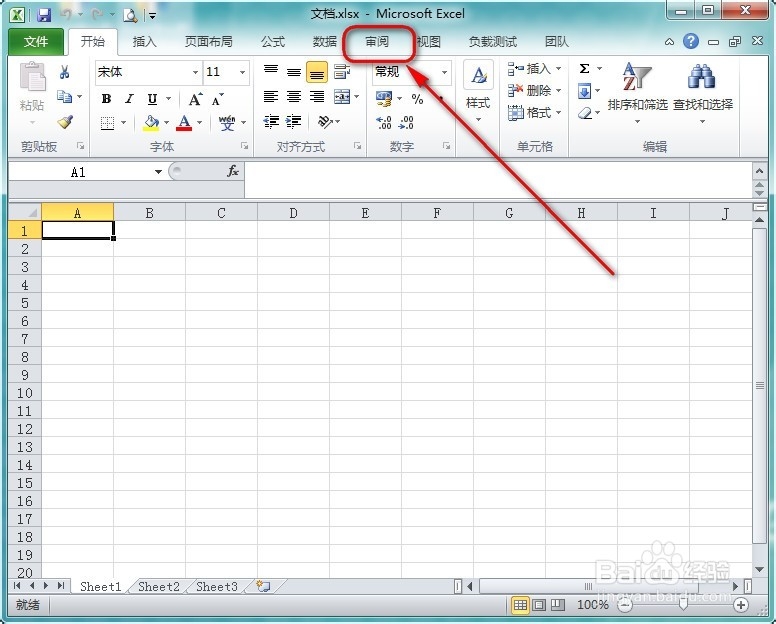Viewport: 776px width, 624px height.
Task: Toggle bottom vertical alignment (highlighted)
Action: point(317,72)
